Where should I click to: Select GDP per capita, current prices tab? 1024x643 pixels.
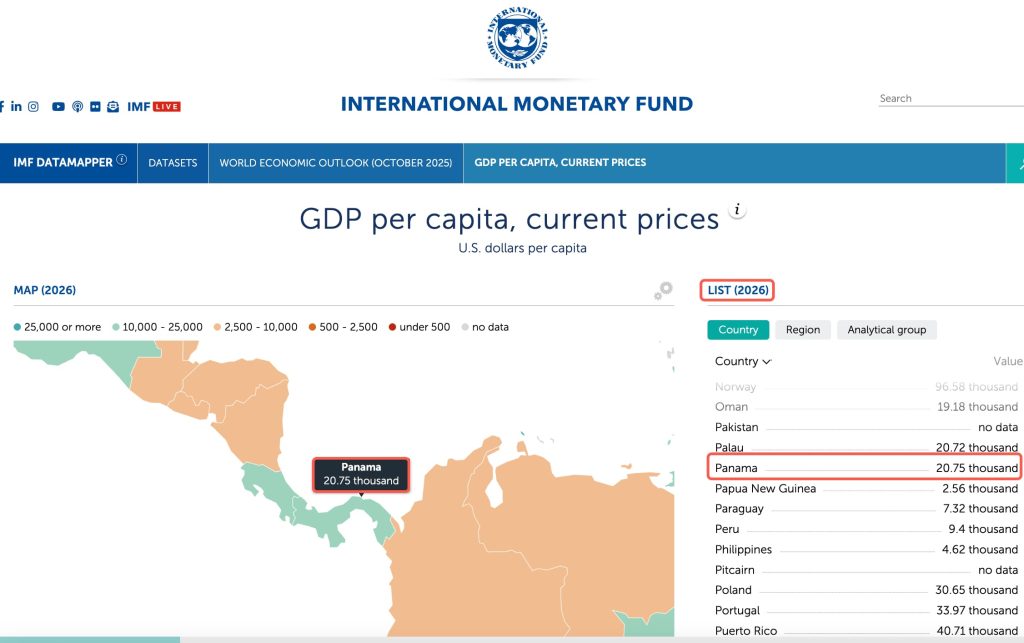tap(560, 163)
